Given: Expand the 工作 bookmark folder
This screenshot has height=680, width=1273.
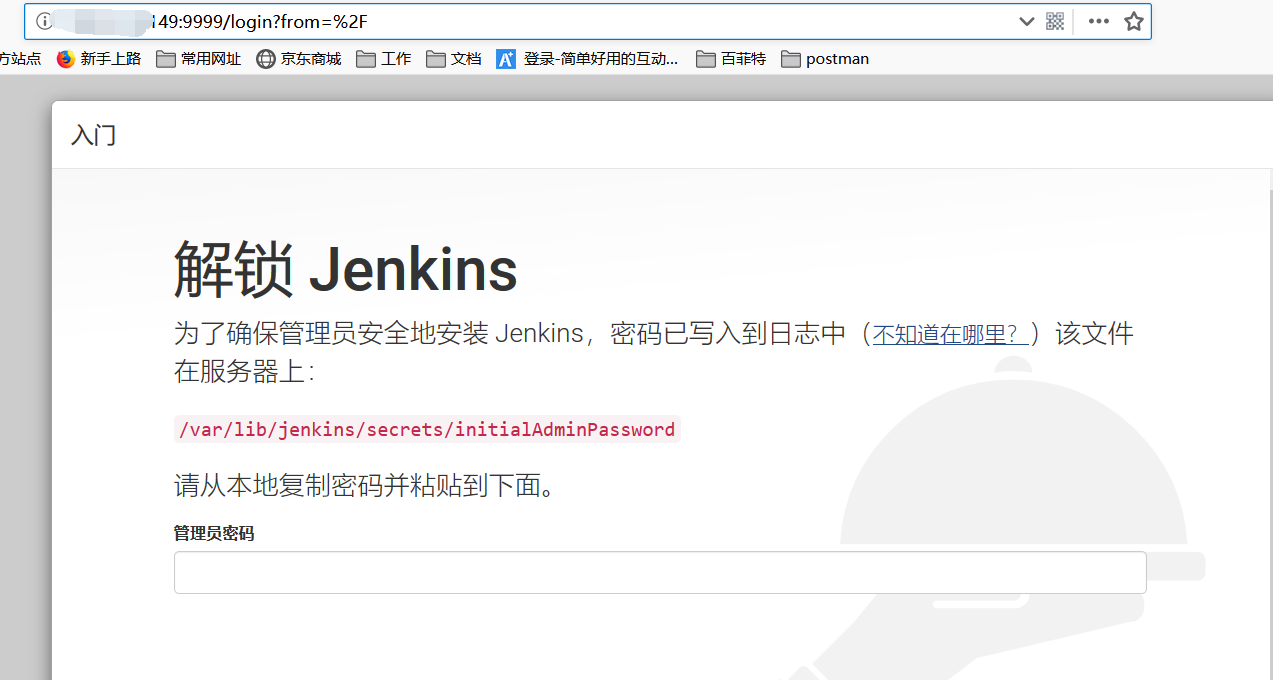Looking at the screenshot, I should 383,59.
